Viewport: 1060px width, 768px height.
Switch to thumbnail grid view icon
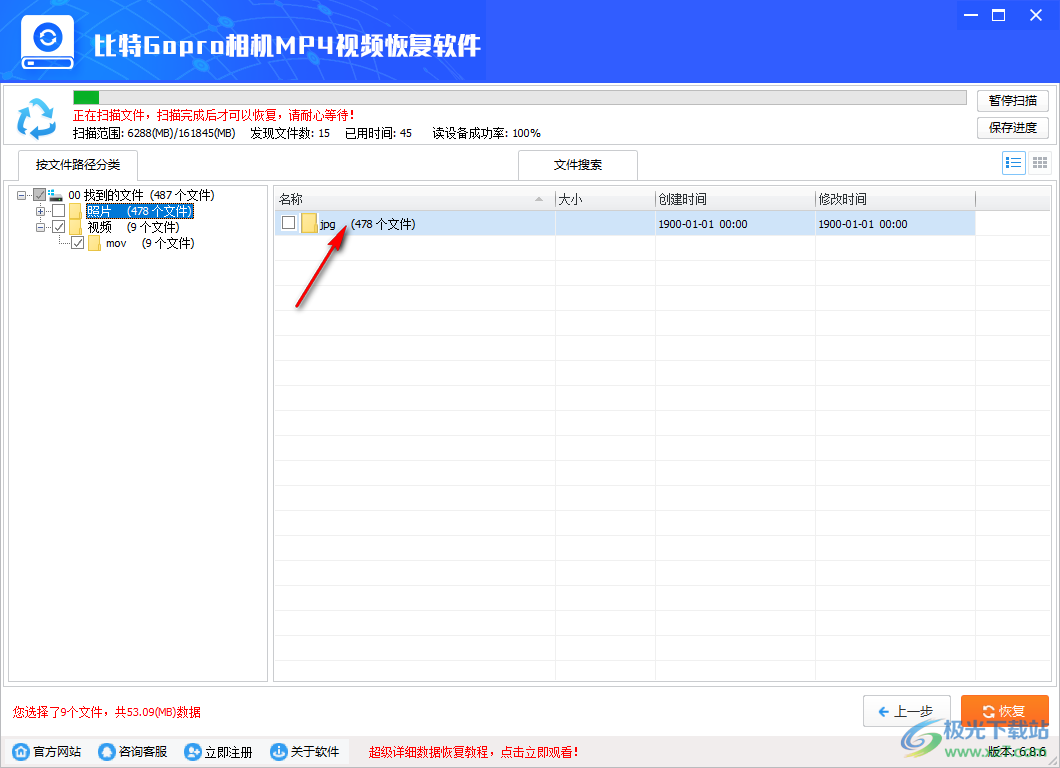(x=1040, y=163)
